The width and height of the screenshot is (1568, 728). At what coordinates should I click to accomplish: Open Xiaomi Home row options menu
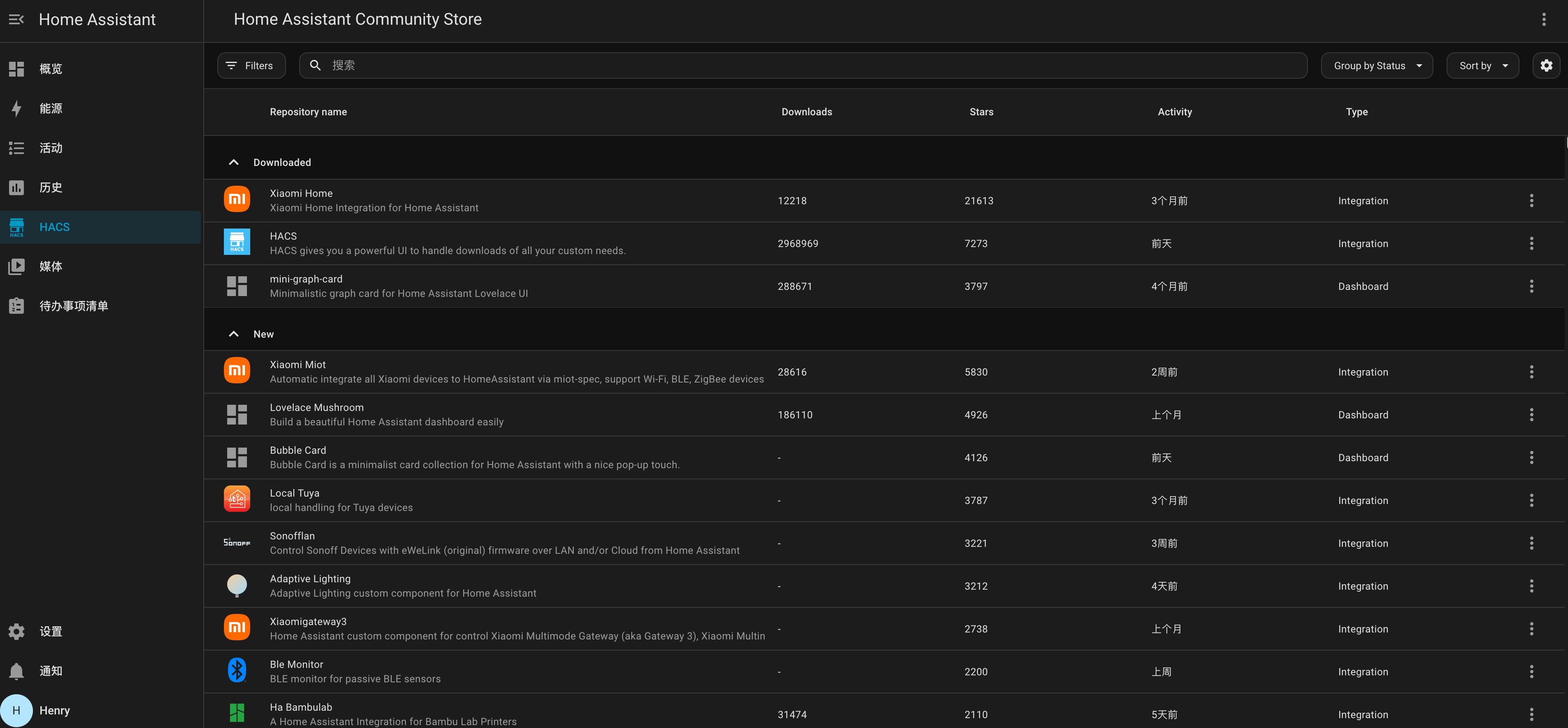(x=1531, y=201)
